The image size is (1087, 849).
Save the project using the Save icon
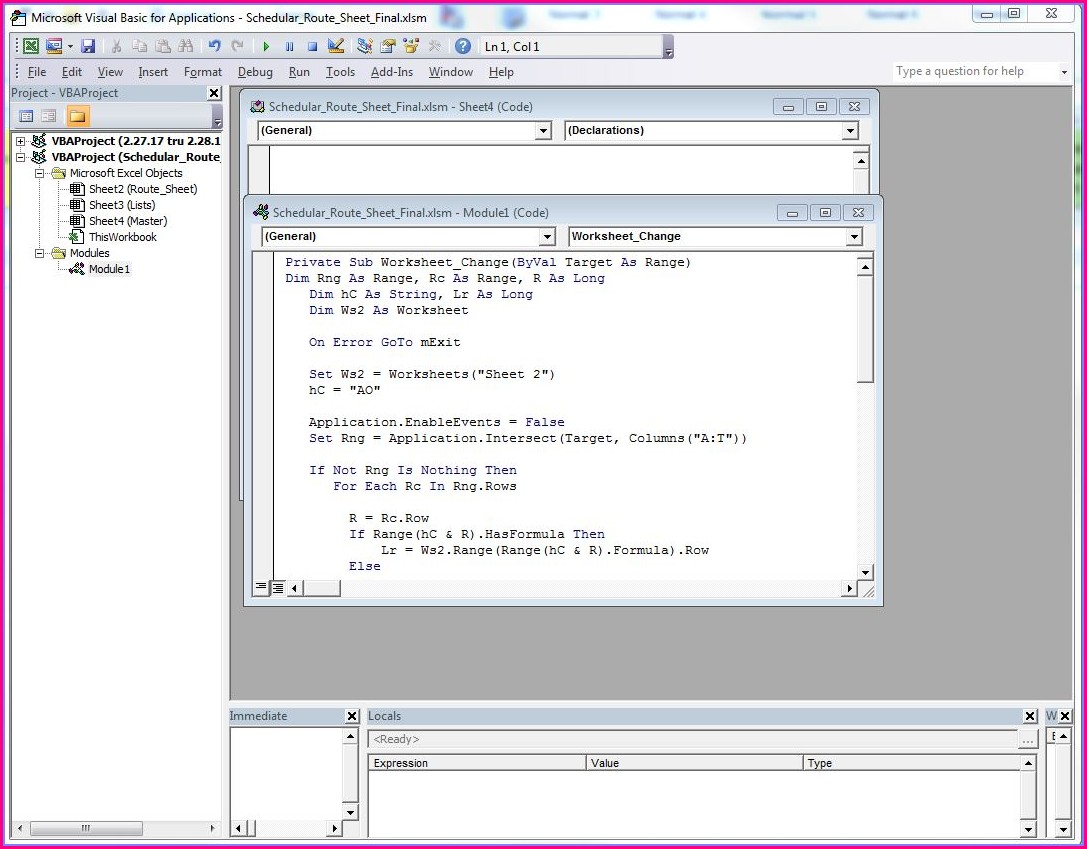point(89,45)
